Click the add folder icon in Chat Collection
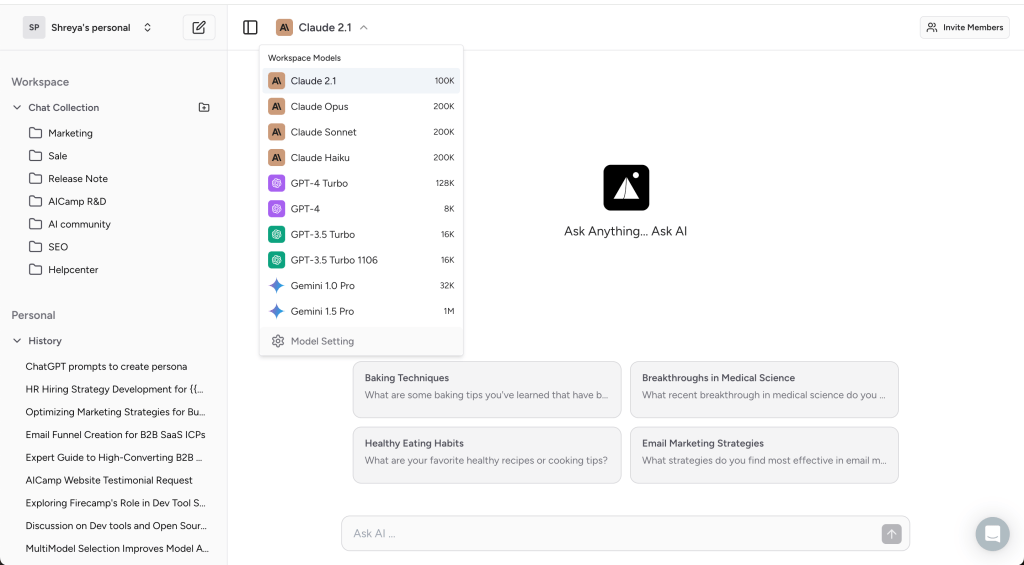1024x565 pixels. coord(204,107)
